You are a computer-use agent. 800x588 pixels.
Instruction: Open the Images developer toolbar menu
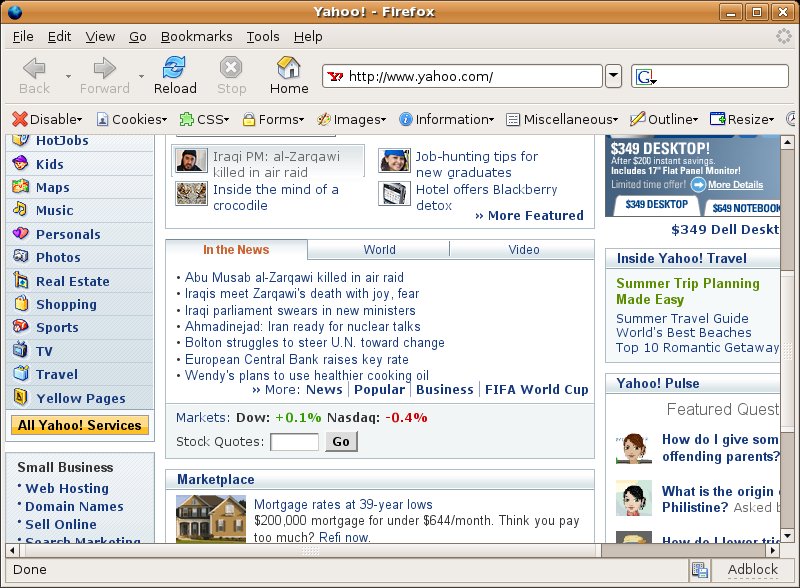[352, 119]
